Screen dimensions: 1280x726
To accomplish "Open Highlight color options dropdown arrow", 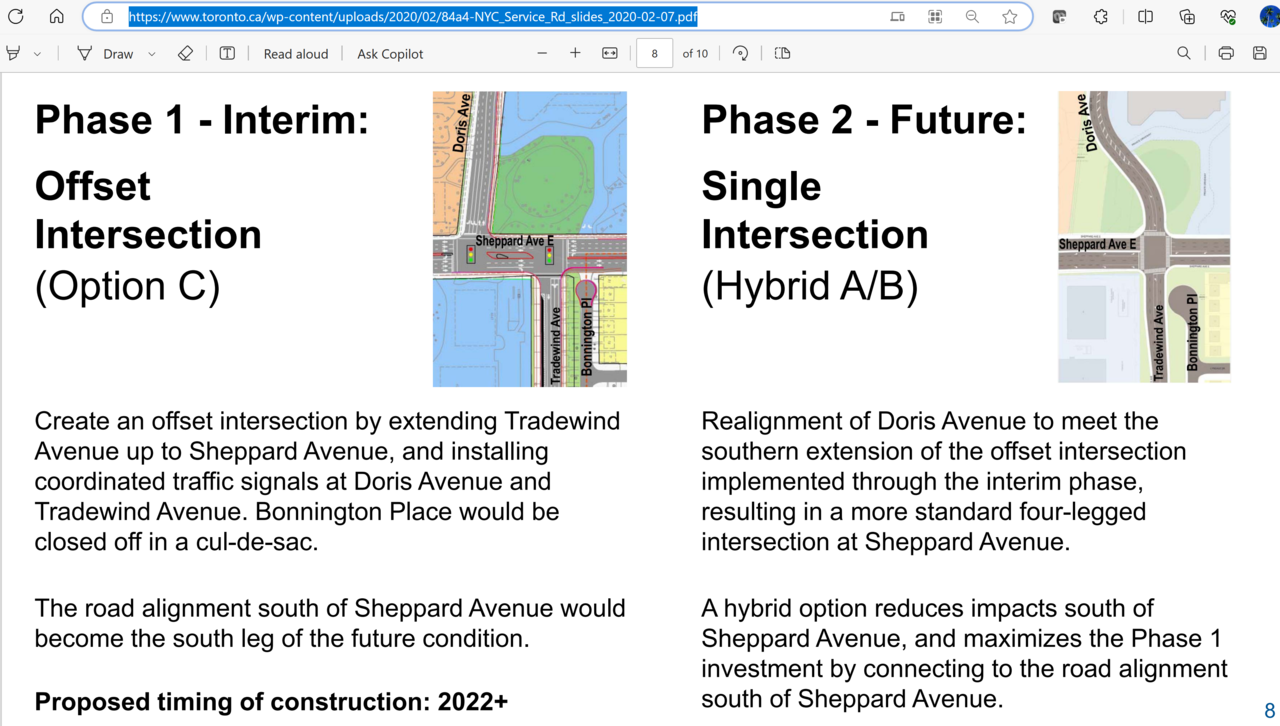I will click(x=37, y=54).
